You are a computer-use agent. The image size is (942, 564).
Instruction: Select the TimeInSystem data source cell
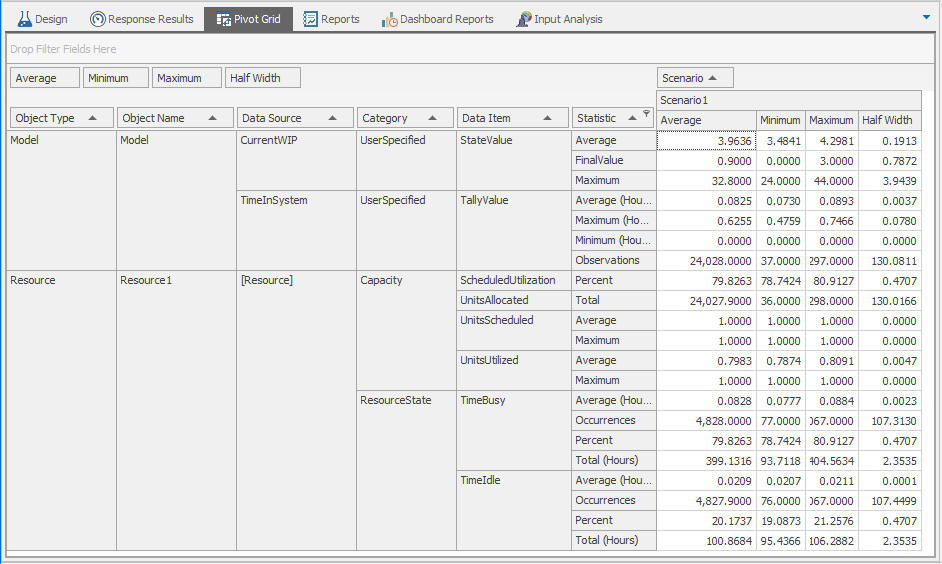[x=296, y=230]
